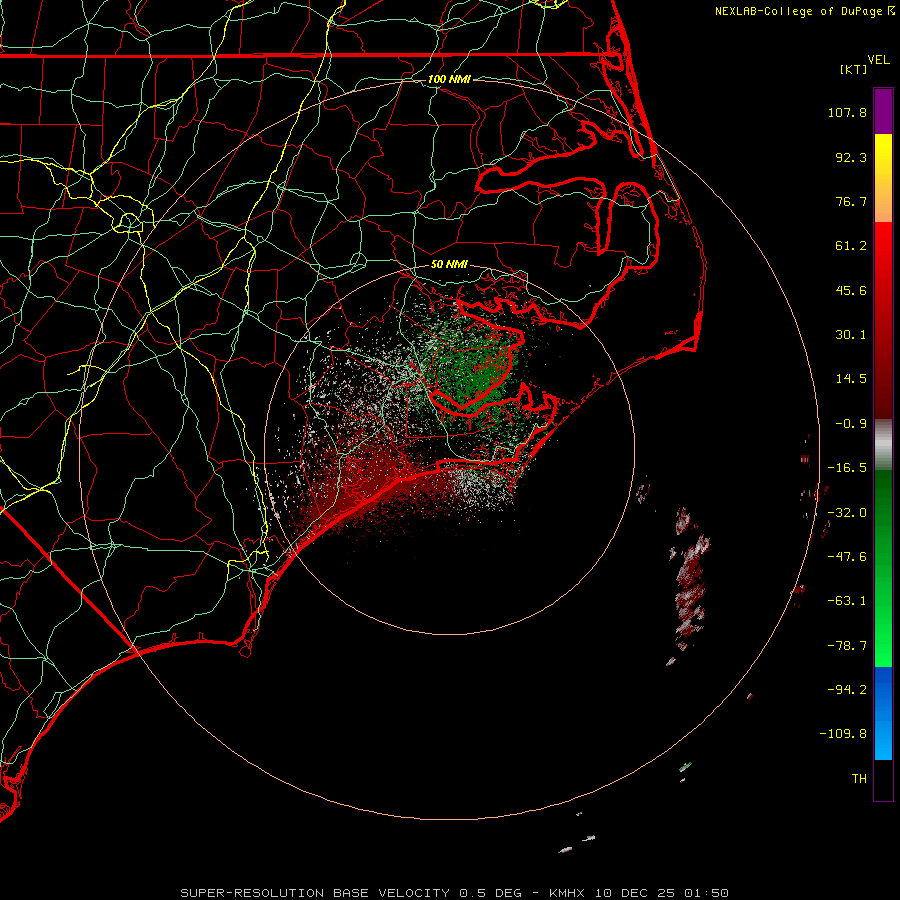This screenshot has height=900, width=900.
Task: Click the 50 NMI range ring label
Action: pyautogui.click(x=449, y=264)
